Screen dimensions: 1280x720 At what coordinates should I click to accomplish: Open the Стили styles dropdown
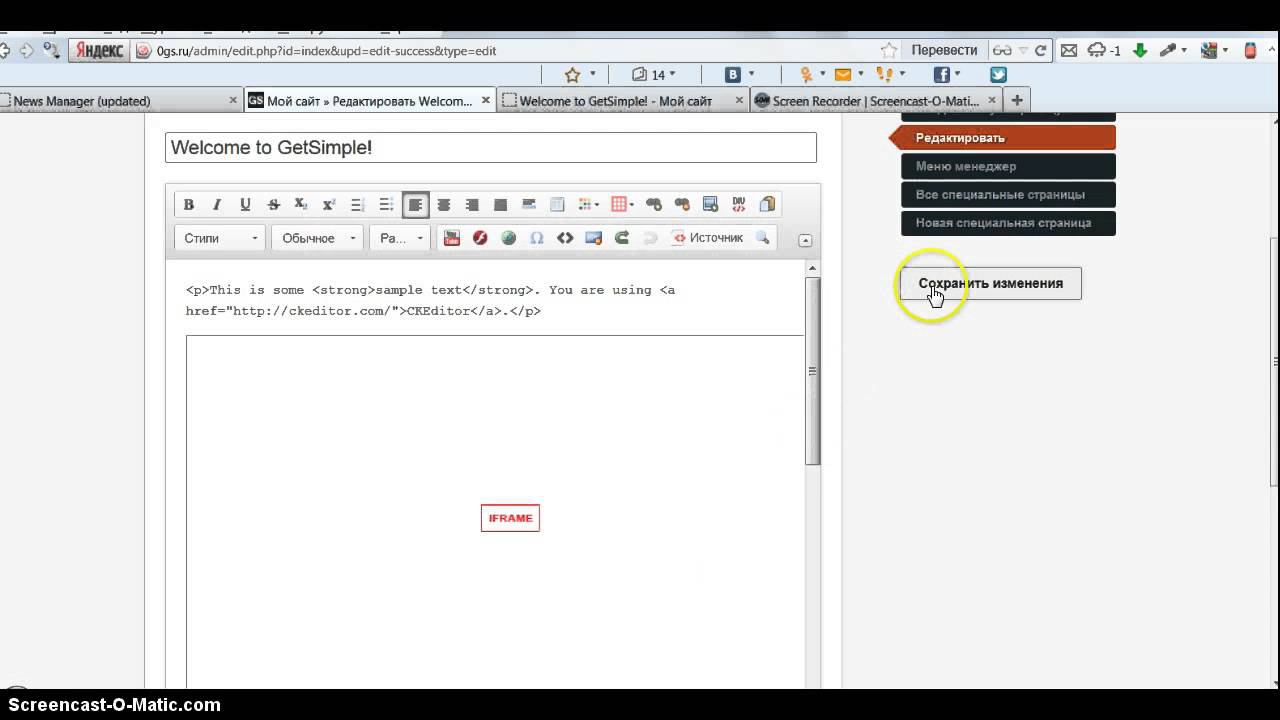220,238
